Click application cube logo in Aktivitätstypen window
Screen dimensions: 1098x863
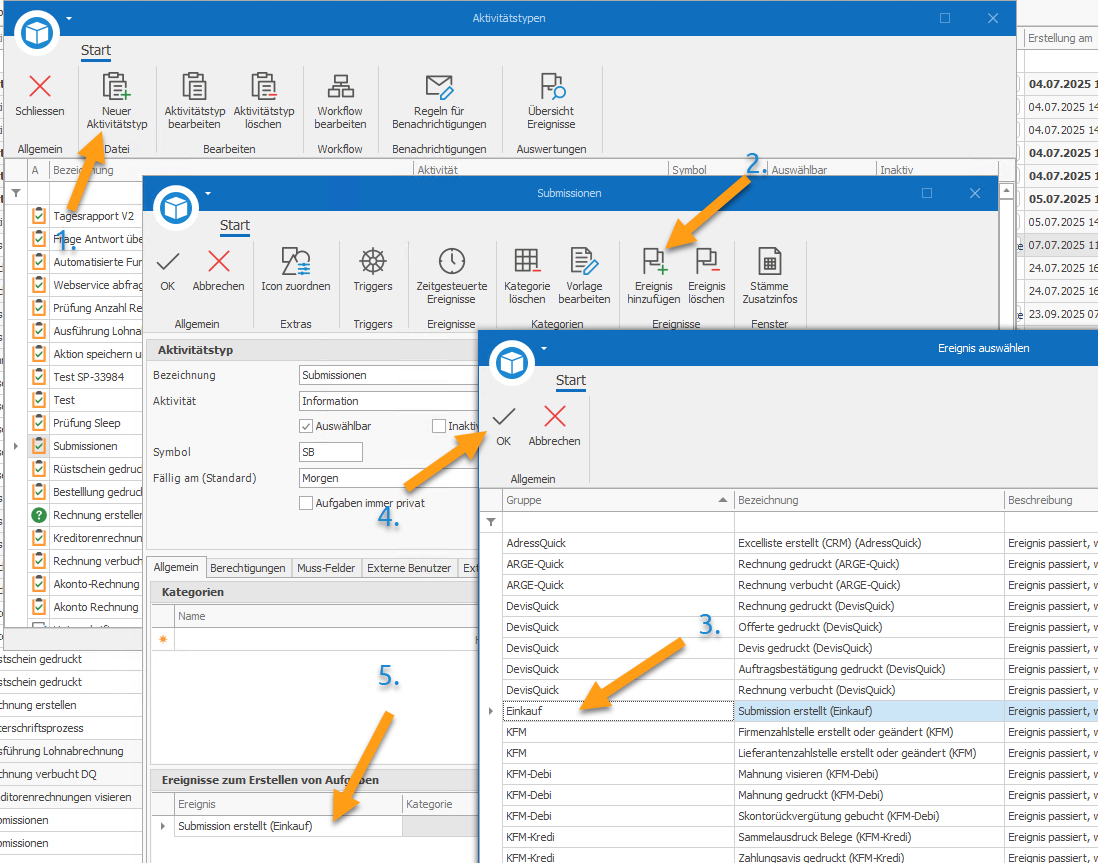tap(36, 34)
